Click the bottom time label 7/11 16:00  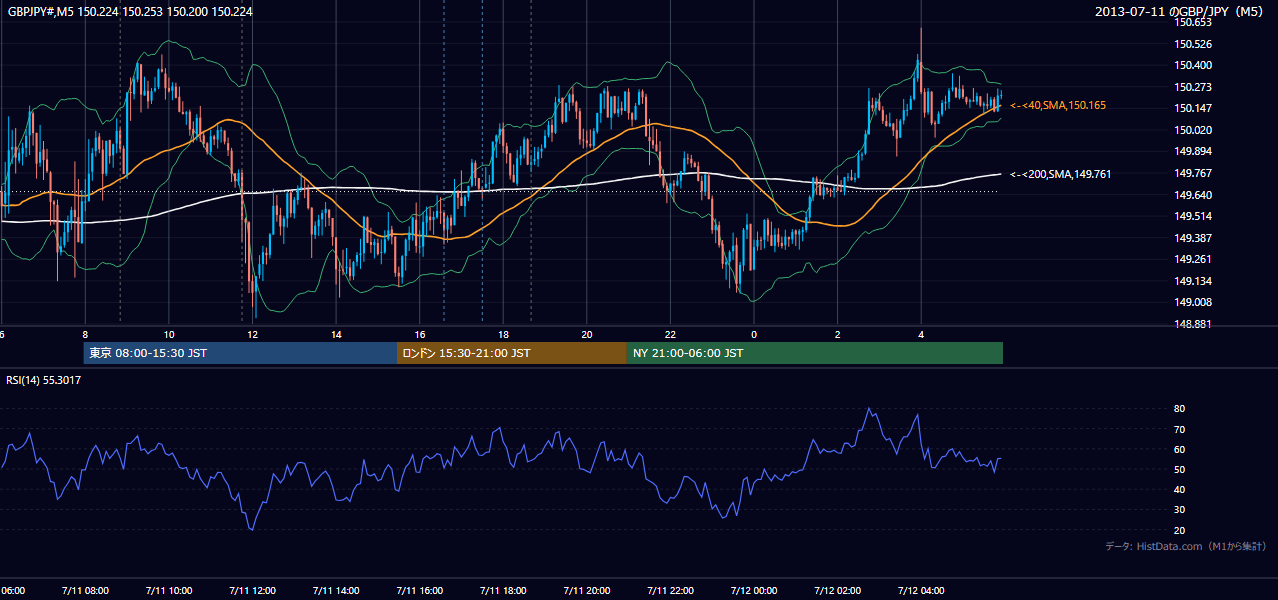coord(419,590)
